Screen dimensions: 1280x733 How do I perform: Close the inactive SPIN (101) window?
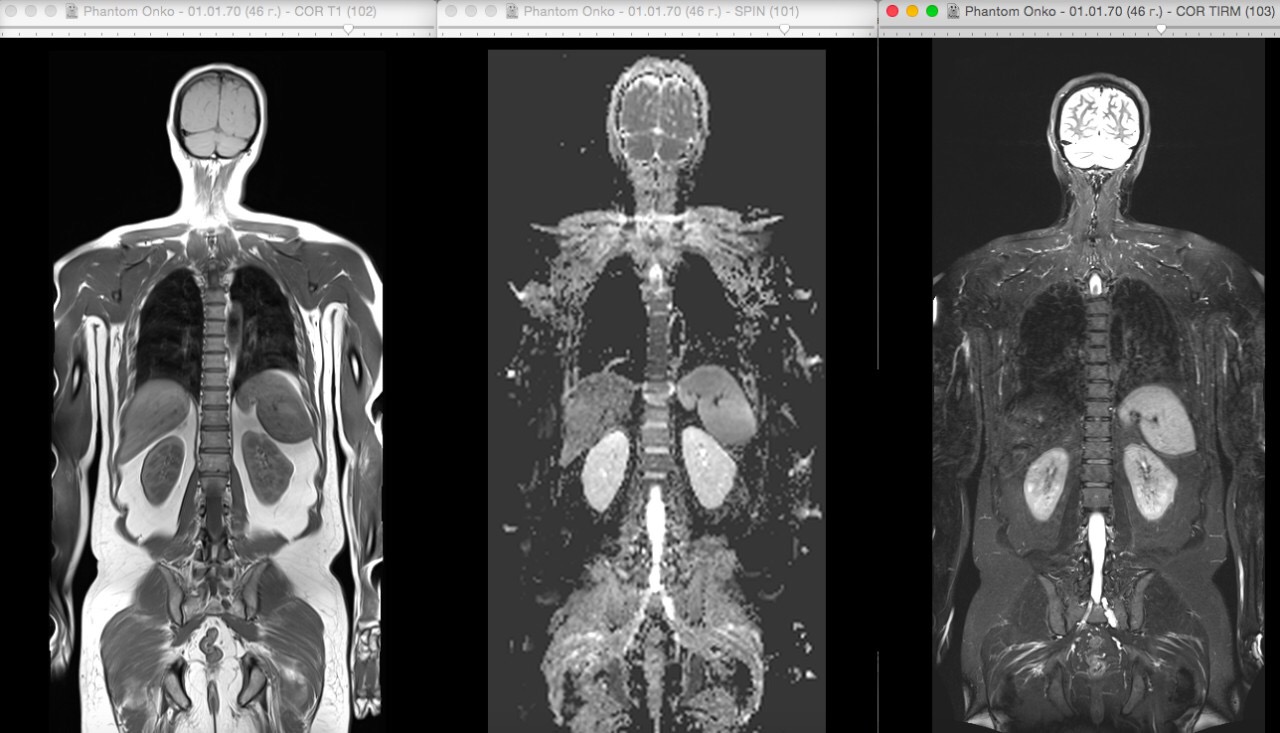click(452, 11)
